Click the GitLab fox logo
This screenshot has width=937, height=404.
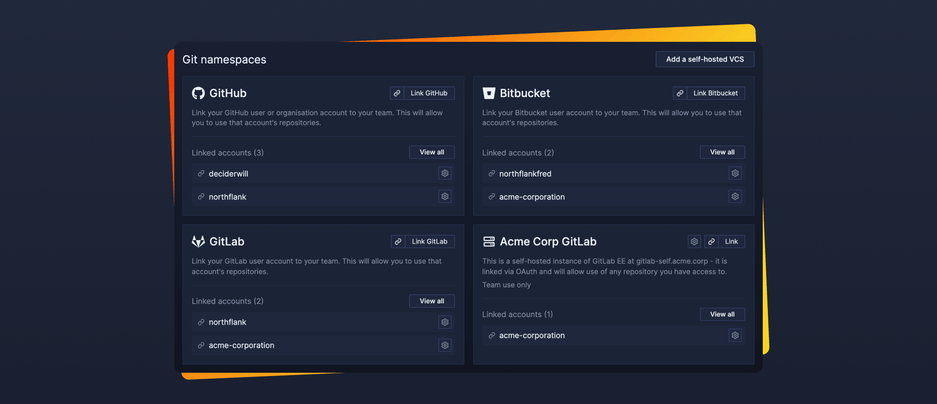tap(198, 241)
